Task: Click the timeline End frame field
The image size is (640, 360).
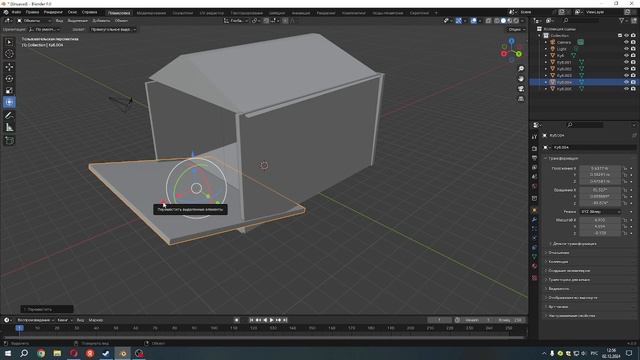Action: click(510, 320)
